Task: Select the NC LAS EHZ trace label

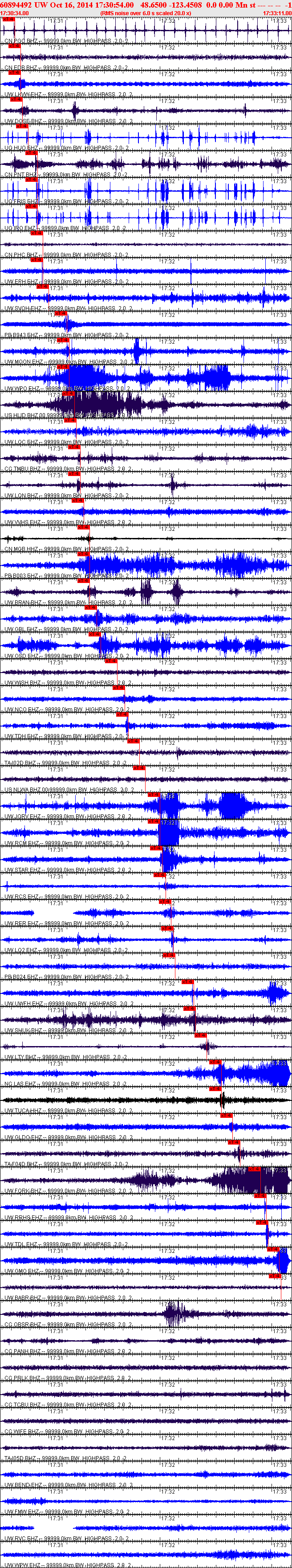Action: [66, 1085]
